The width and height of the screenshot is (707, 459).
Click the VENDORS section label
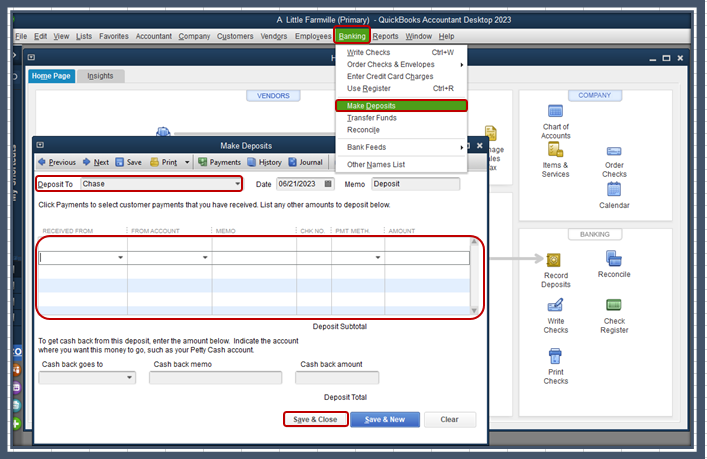[x=273, y=96]
